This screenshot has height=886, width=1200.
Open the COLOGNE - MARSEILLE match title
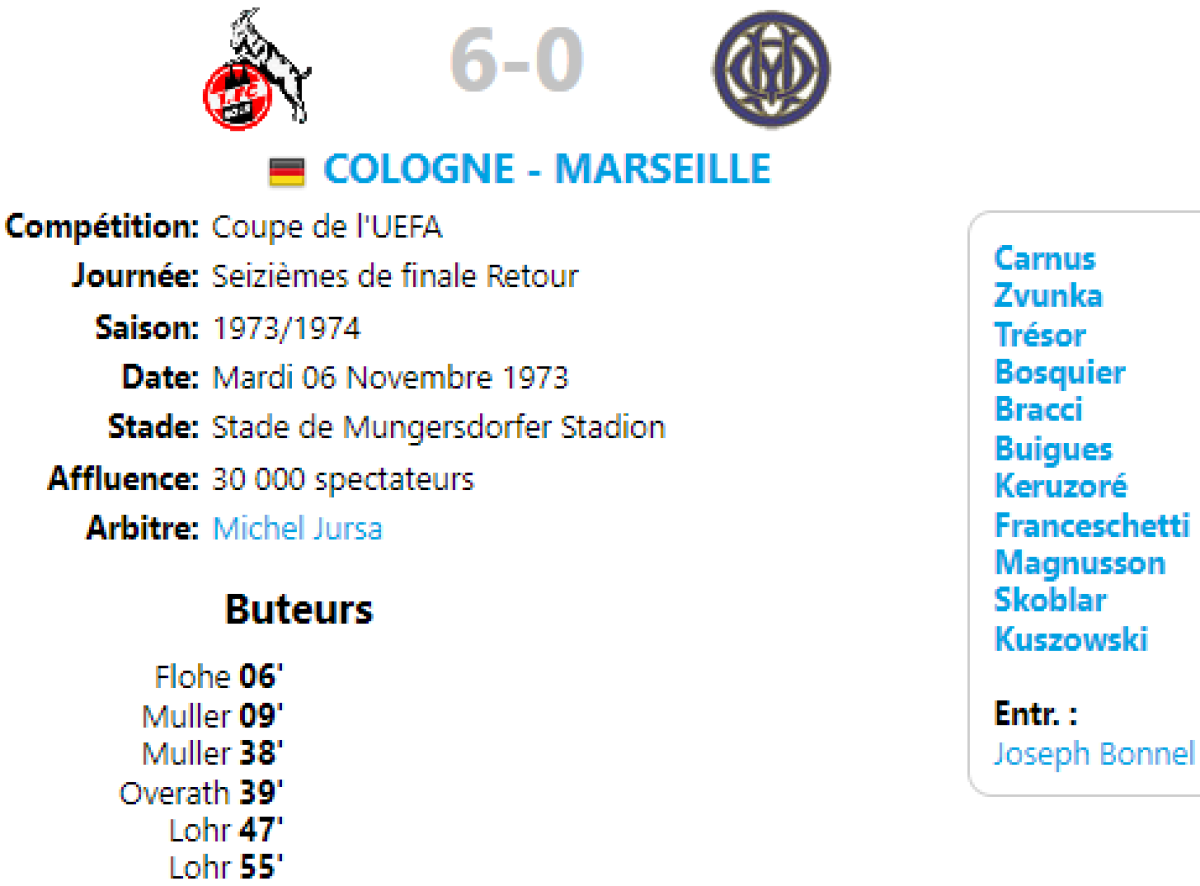click(547, 169)
